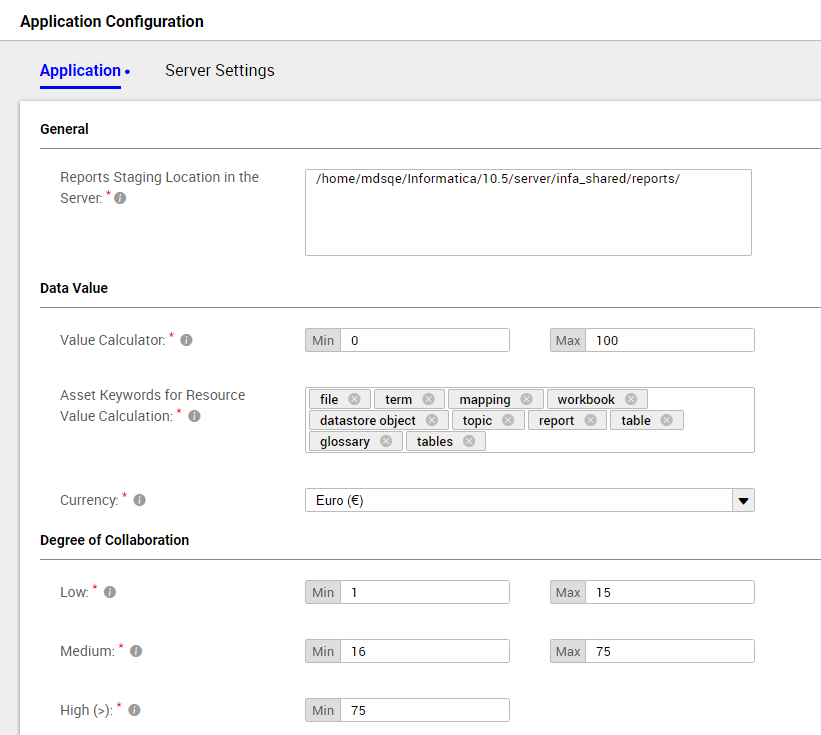Switch to the Server Settings tab

[220, 71]
